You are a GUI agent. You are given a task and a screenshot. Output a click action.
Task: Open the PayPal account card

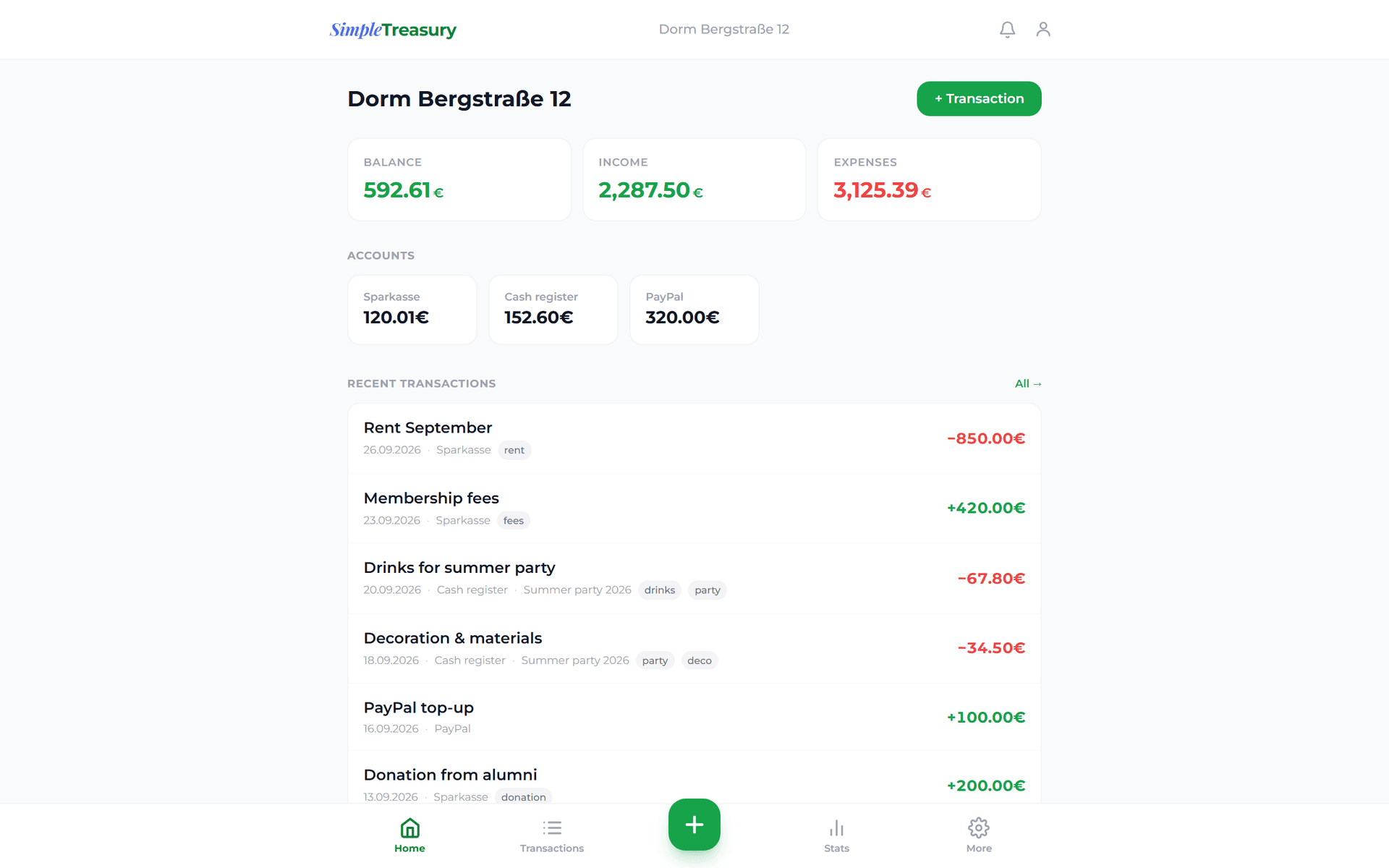tap(694, 310)
